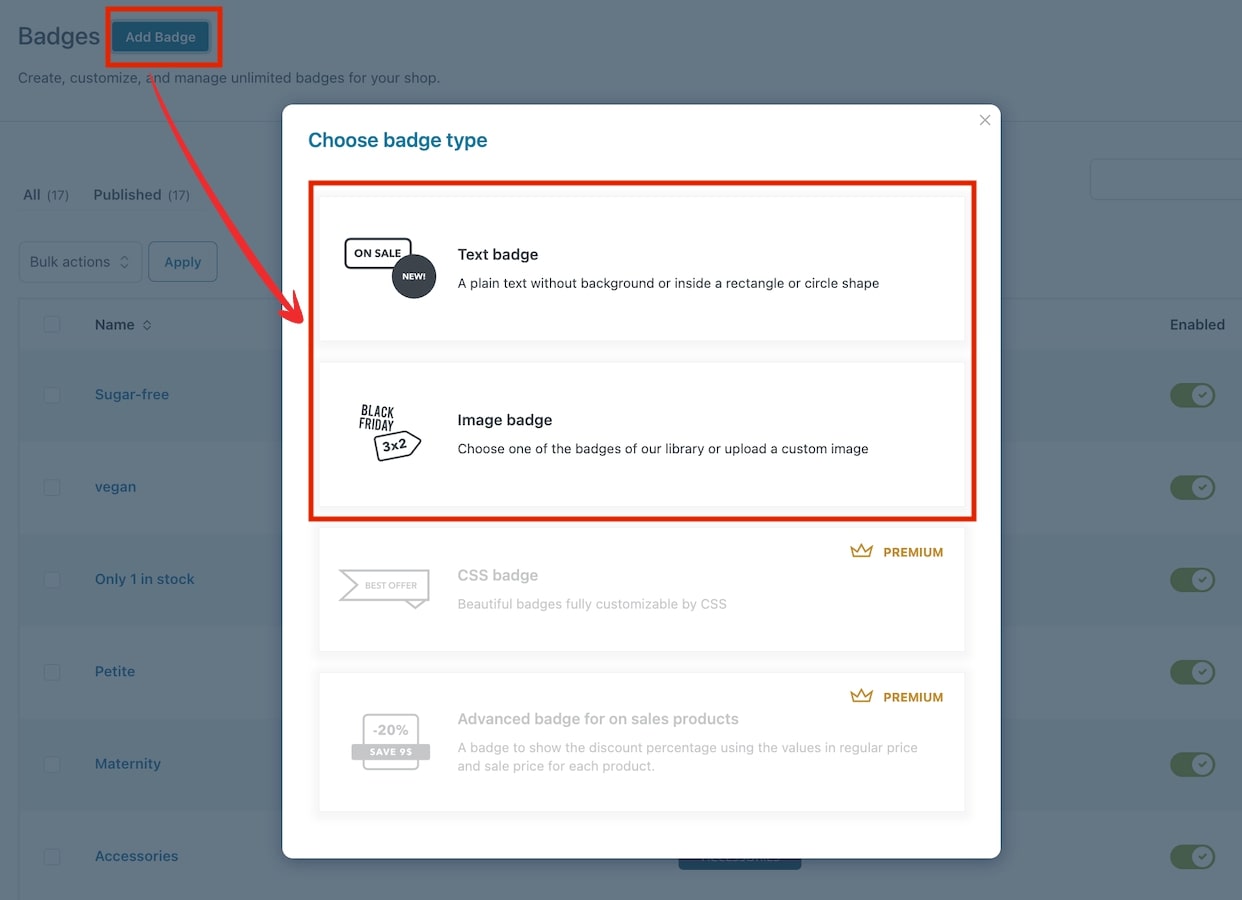The height and width of the screenshot is (900, 1242).
Task: Disable the Only 1 in stock toggle
Action: (x=1193, y=580)
